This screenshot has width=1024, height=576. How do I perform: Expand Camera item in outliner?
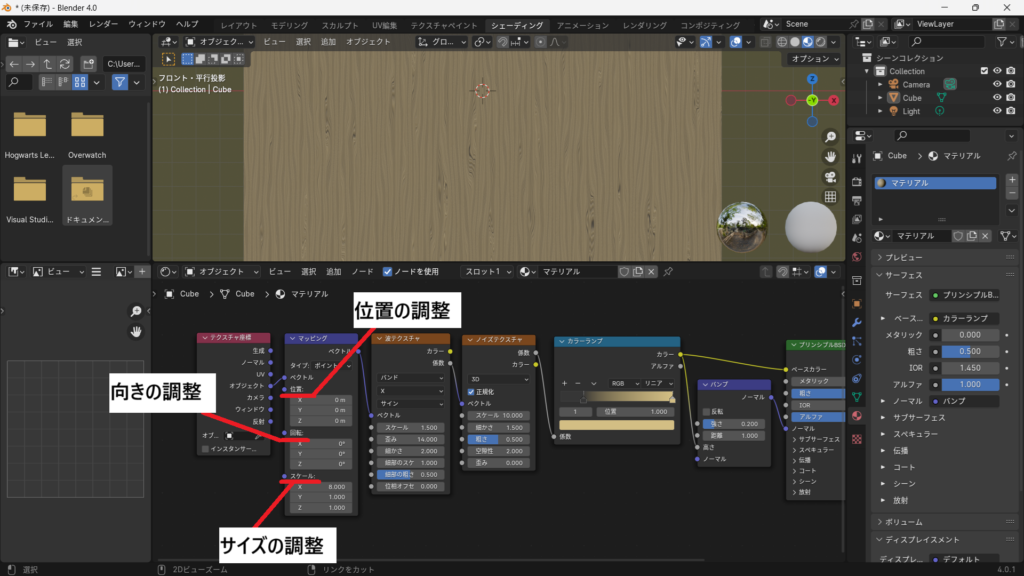(x=880, y=85)
